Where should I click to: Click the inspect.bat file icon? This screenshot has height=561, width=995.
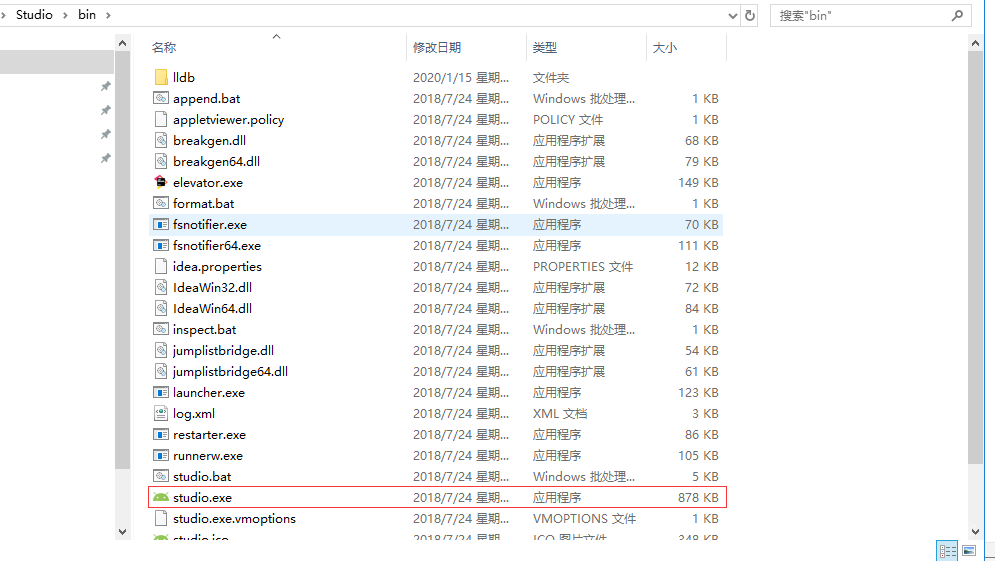click(x=161, y=329)
